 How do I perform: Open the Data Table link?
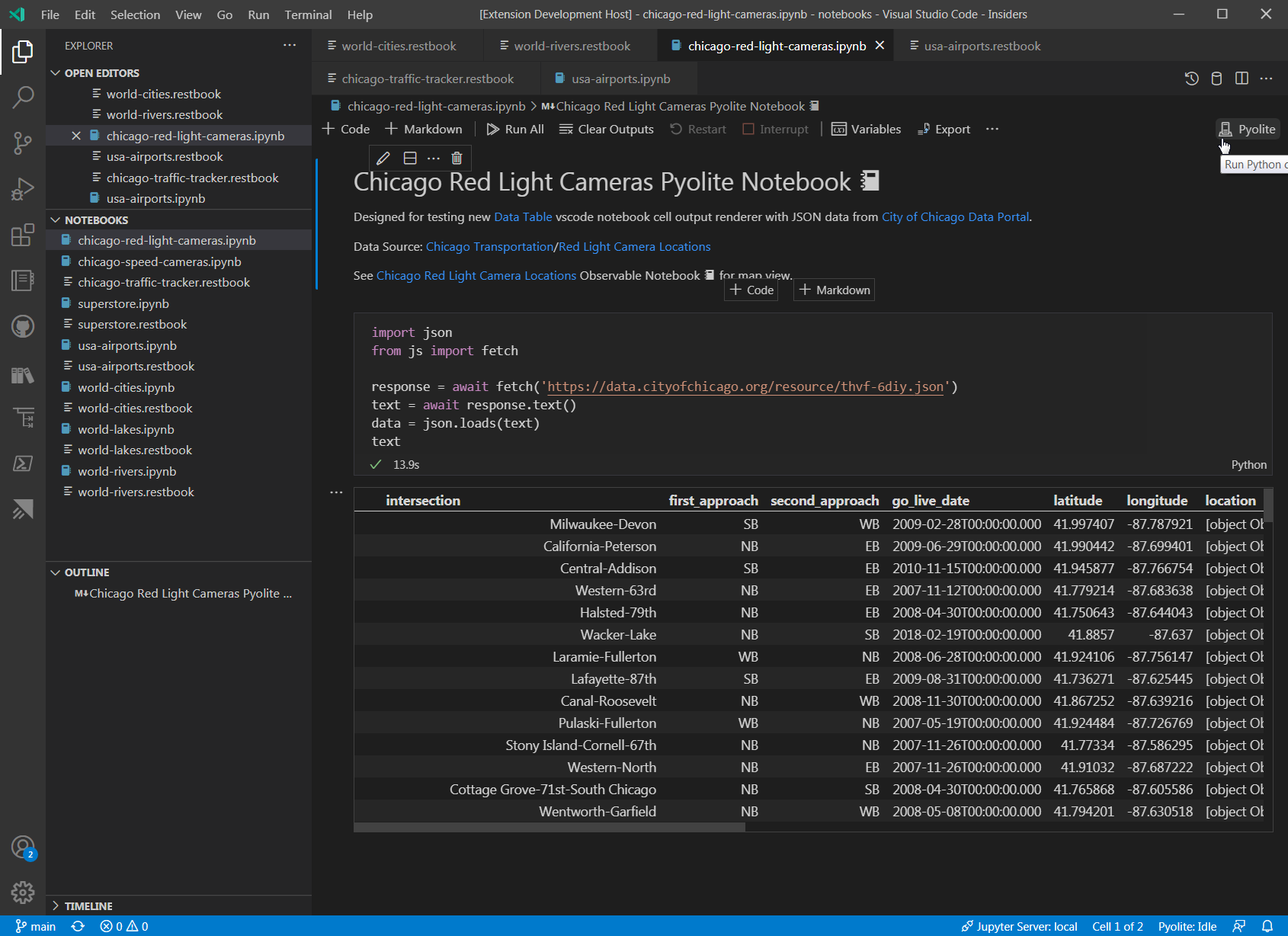click(523, 217)
